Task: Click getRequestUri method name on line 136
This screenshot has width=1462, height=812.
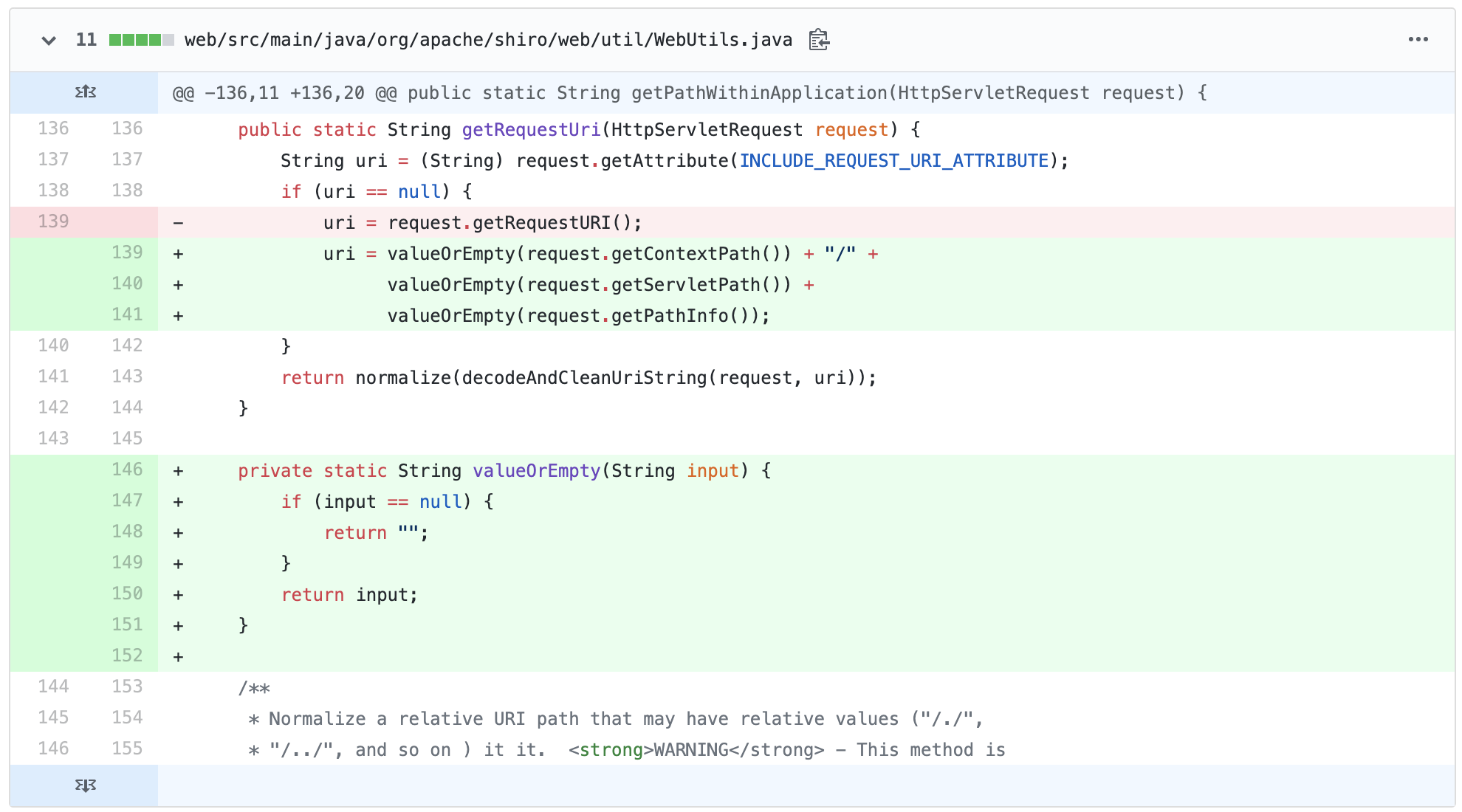Action: pos(531,130)
